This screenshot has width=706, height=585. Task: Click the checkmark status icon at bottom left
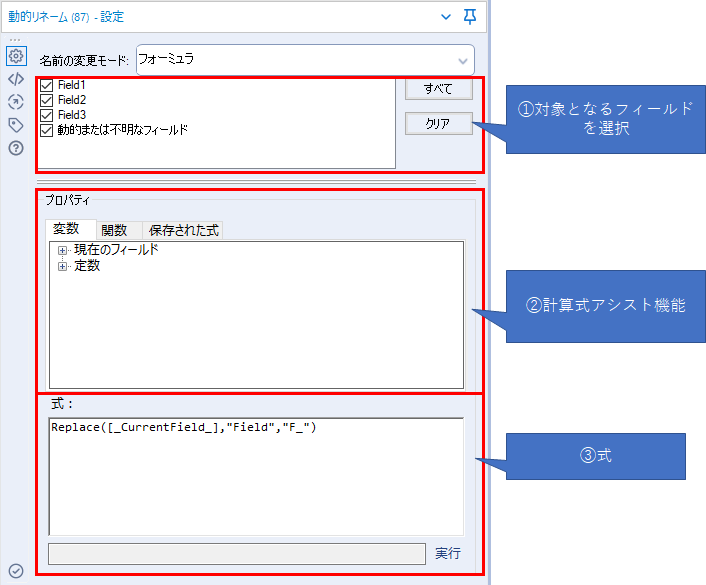point(15,571)
